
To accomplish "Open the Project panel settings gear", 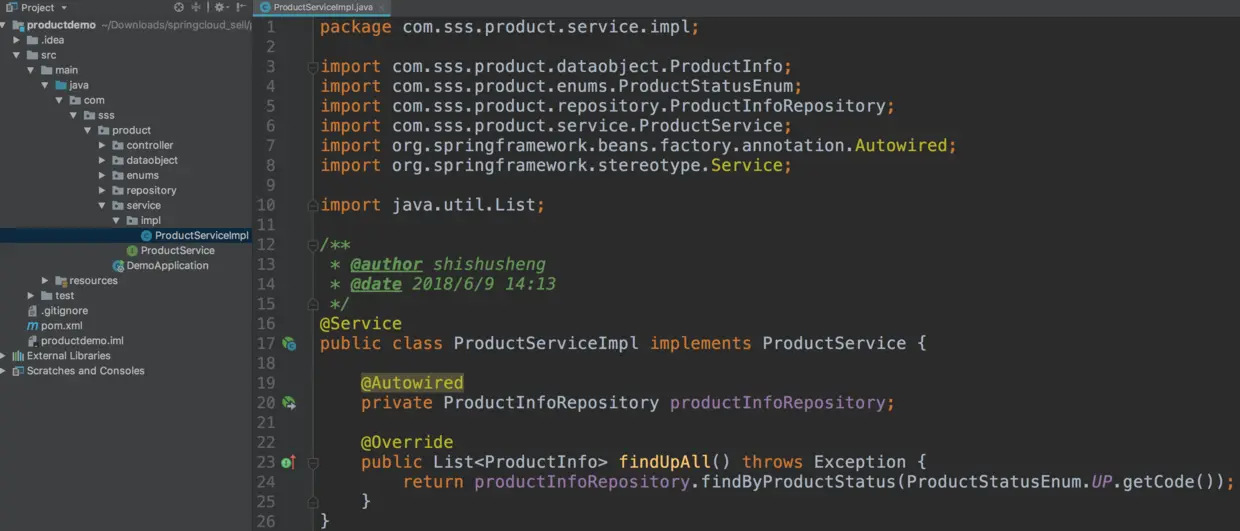I will click(220, 7).
